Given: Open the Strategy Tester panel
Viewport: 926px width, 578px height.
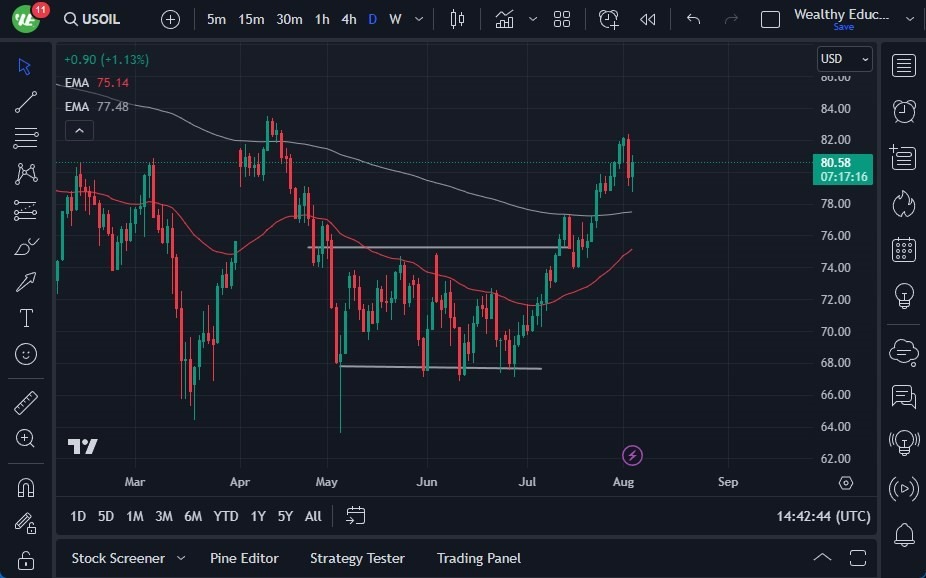Looking at the screenshot, I should coord(357,558).
